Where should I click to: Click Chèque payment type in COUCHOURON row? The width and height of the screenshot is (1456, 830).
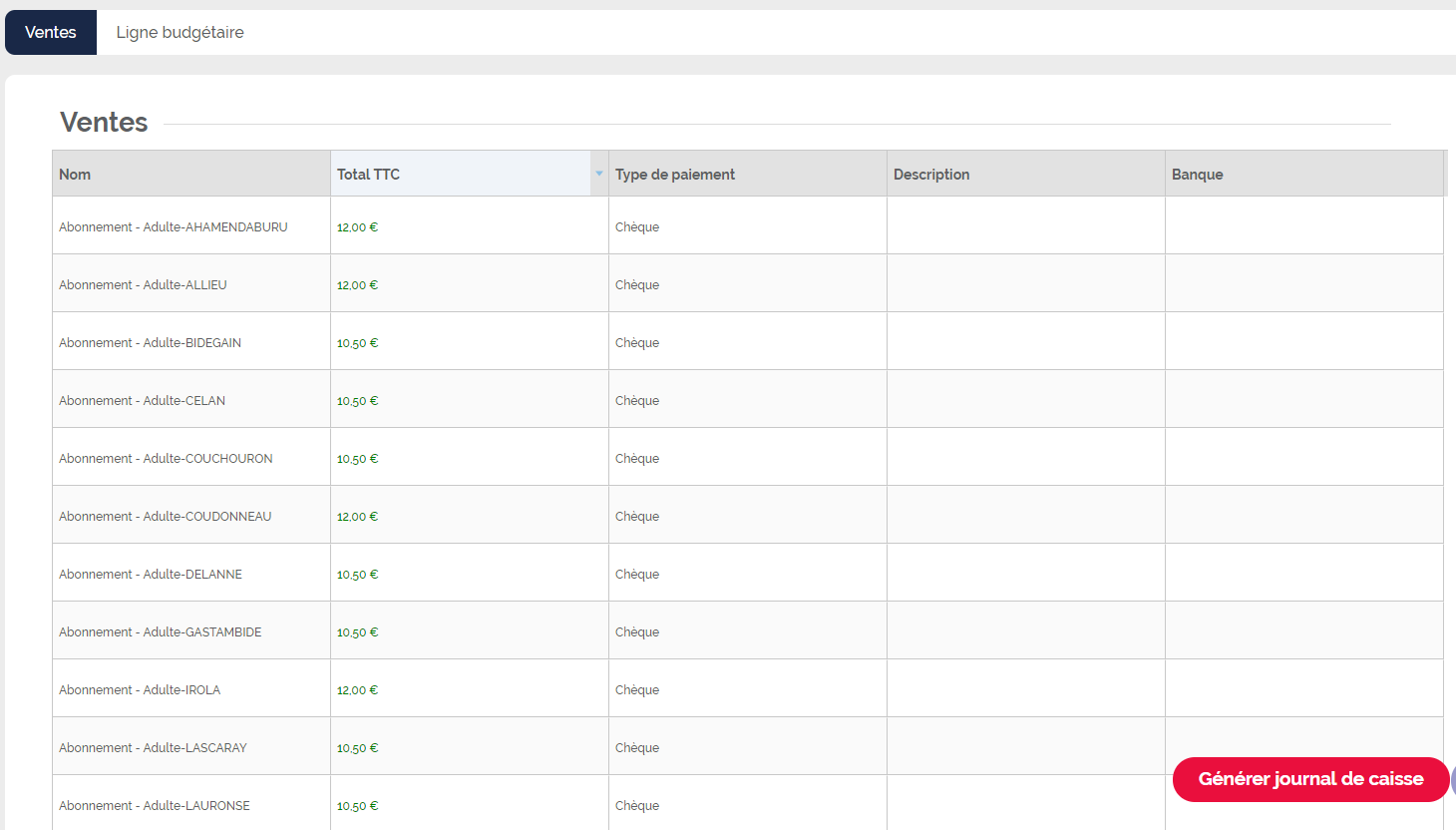point(637,459)
